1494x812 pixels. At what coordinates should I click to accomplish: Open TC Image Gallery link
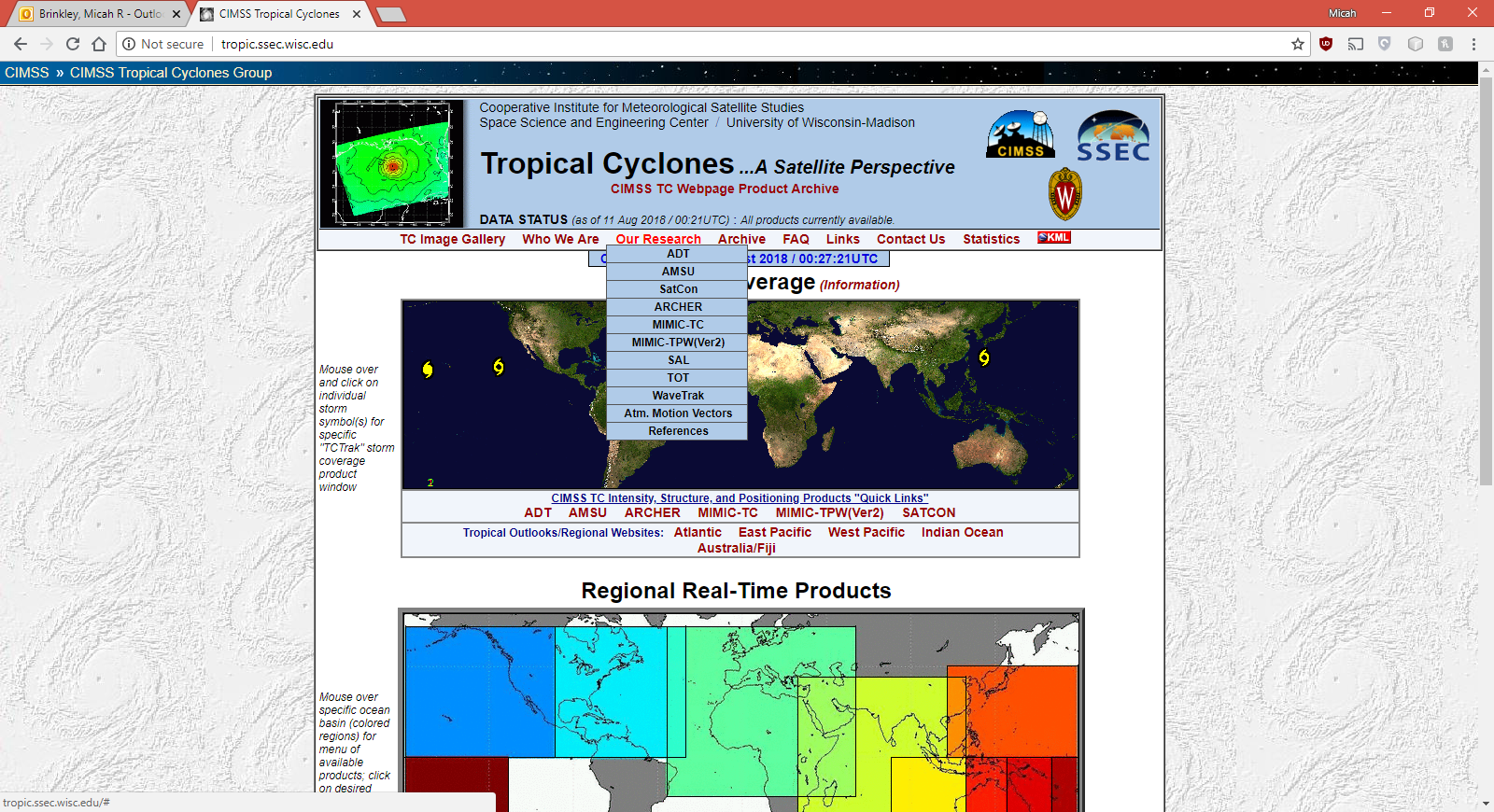[453, 239]
